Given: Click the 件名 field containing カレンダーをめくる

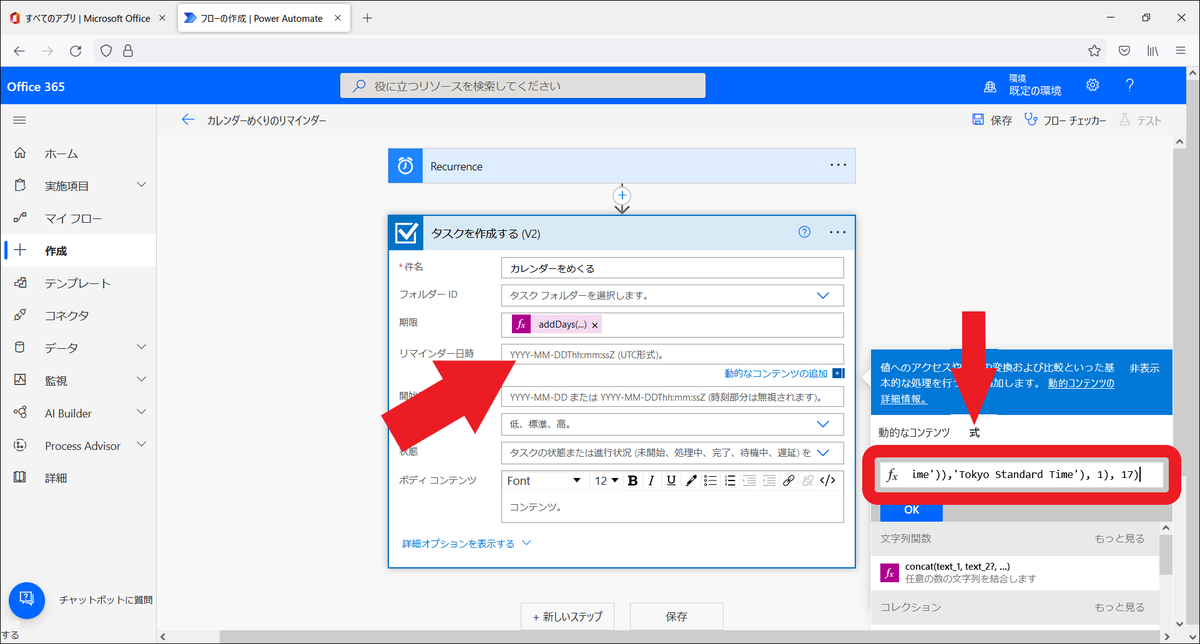Looking at the screenshot, I should click(x=672, y=268).
